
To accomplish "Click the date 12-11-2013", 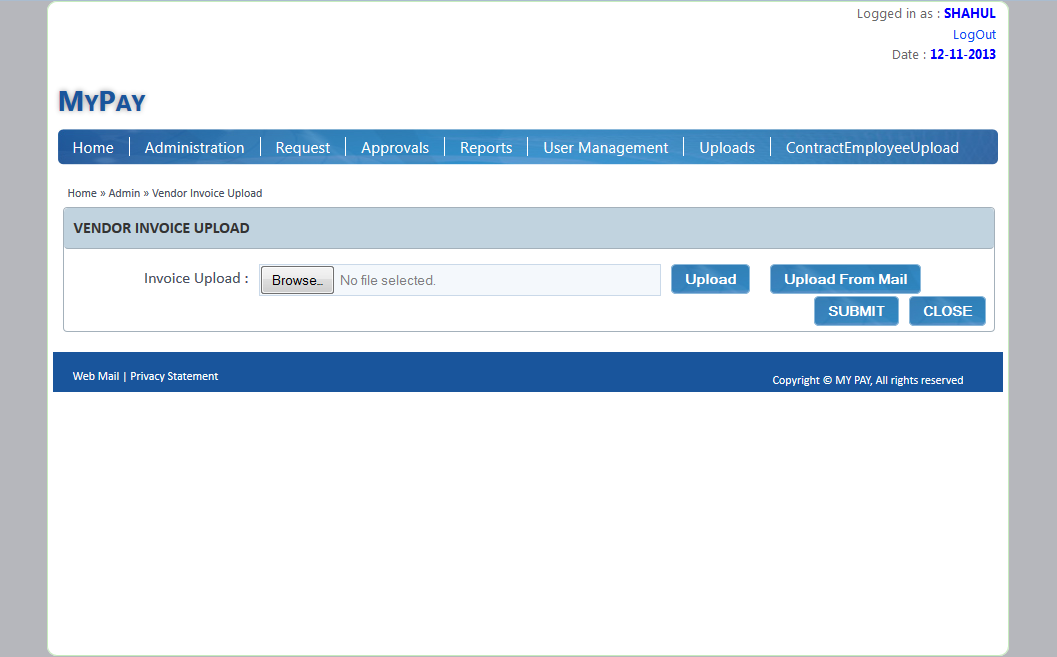I will coord(963,55).
